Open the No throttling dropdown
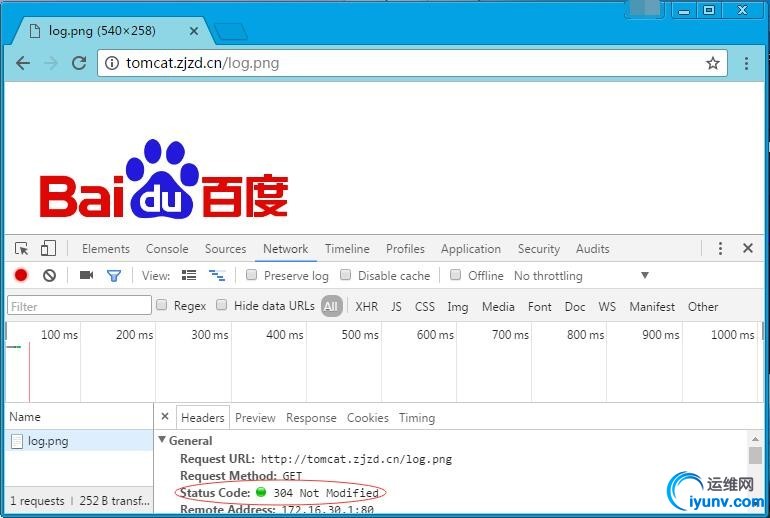Screen dimensions: 770x518 [581, 275]
